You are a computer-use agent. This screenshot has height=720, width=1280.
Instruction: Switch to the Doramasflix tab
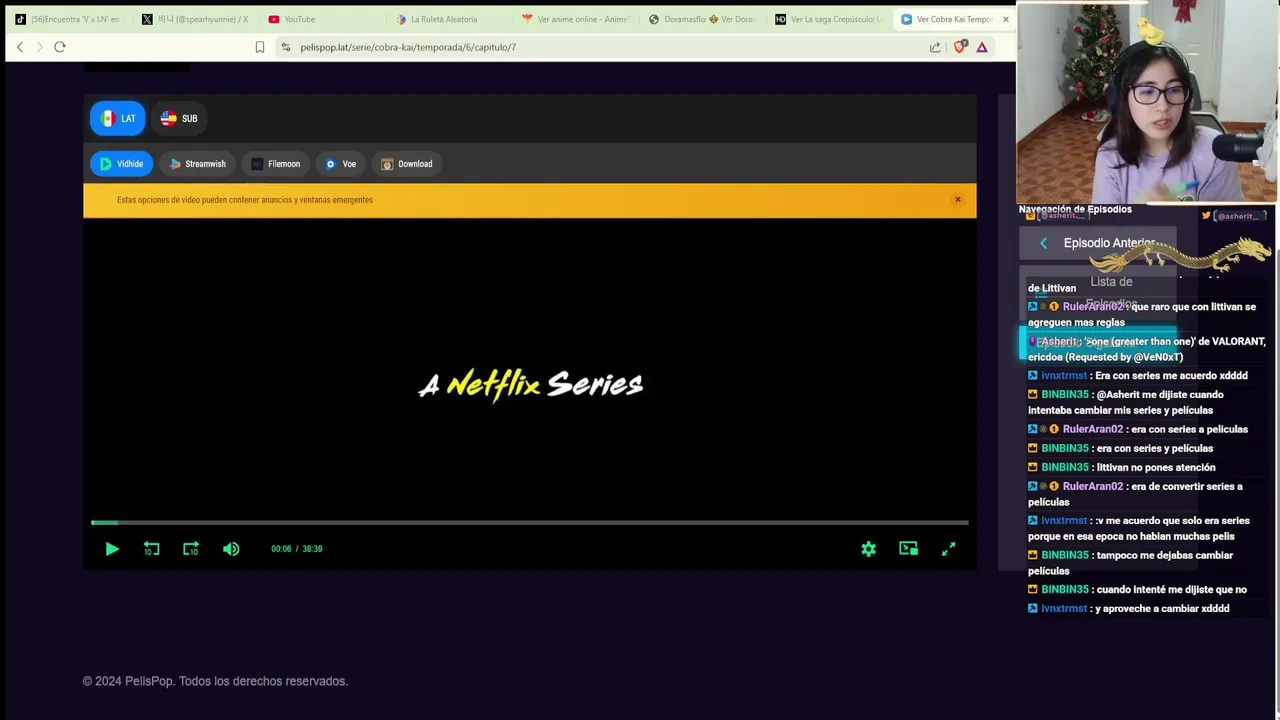[701, 19]
